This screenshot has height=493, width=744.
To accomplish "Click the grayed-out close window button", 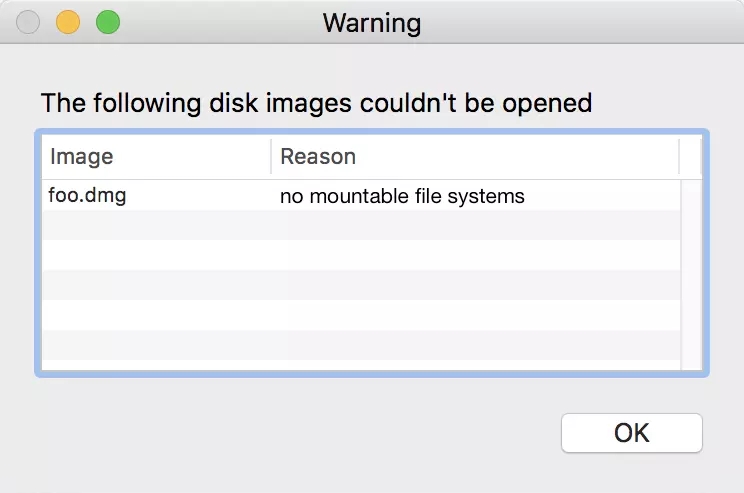I will click(x=28, y=22).
